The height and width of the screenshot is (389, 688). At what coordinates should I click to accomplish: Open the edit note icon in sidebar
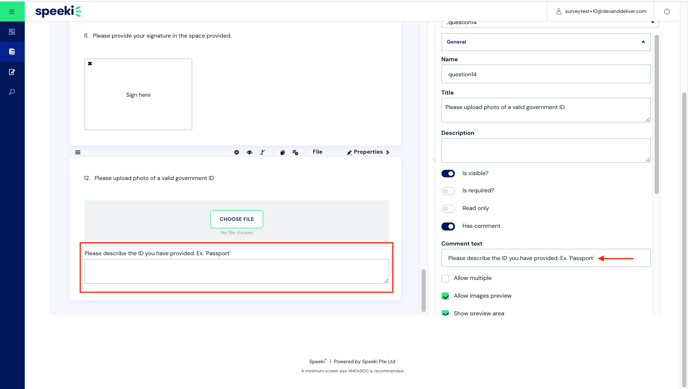(12, 72)
